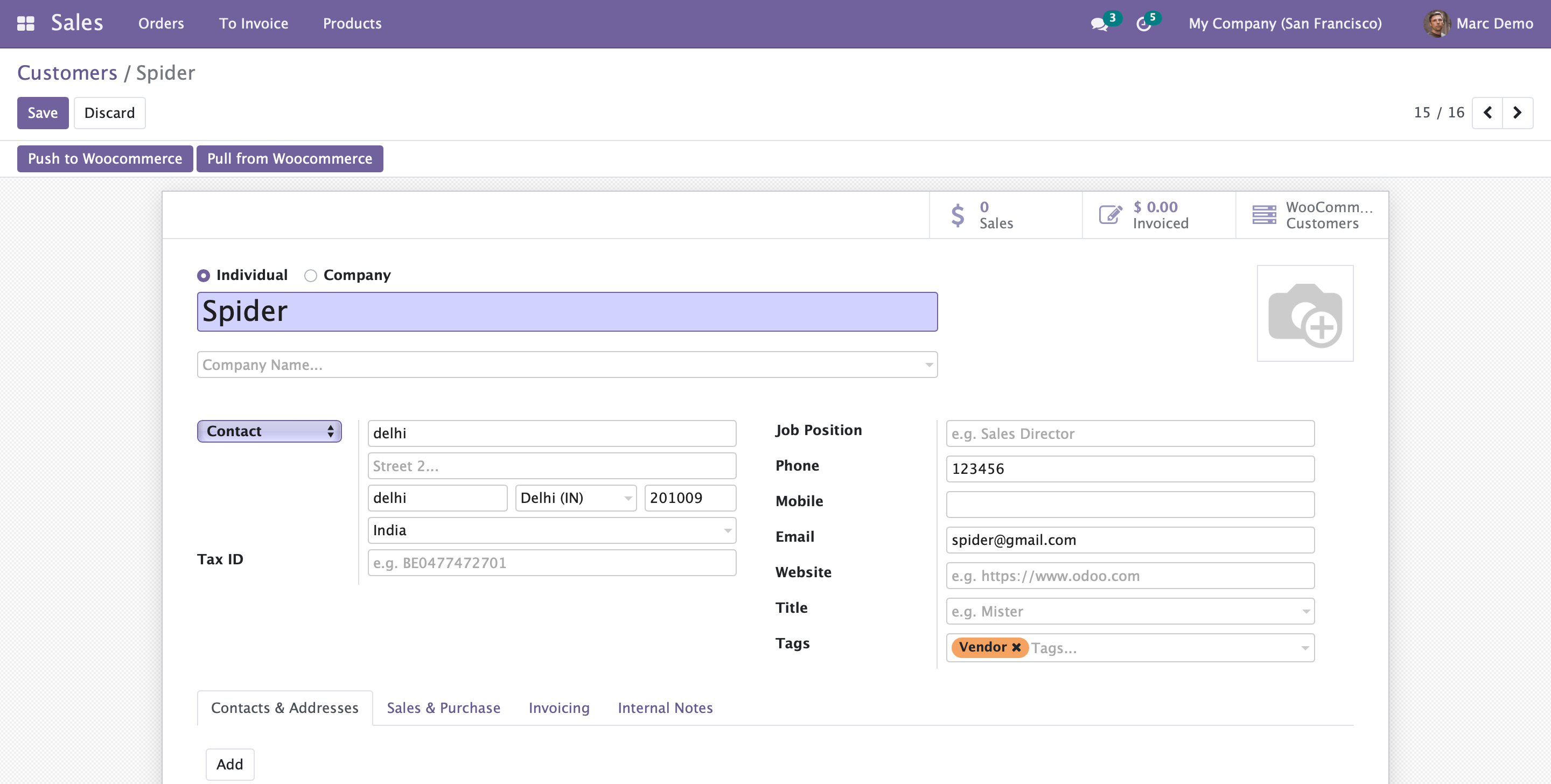The width and height of the screenshot is (1551, 784).
Task: Open the activities clock icon
Action: click(x=1143, y=24)
